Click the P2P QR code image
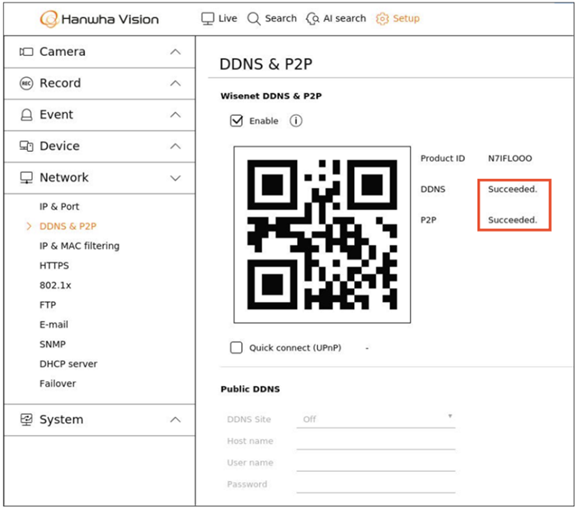 click(x=322, y=235)
